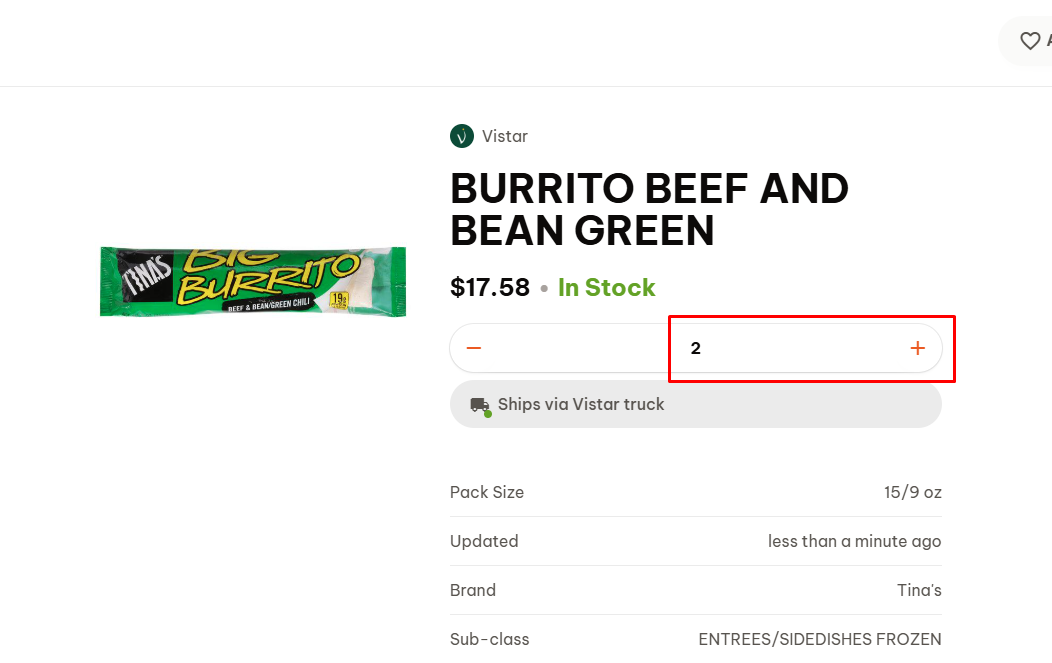Click the plus icon to increase quantity
The height and width of the screenshot is (663, 1052).
coord(917,348)
